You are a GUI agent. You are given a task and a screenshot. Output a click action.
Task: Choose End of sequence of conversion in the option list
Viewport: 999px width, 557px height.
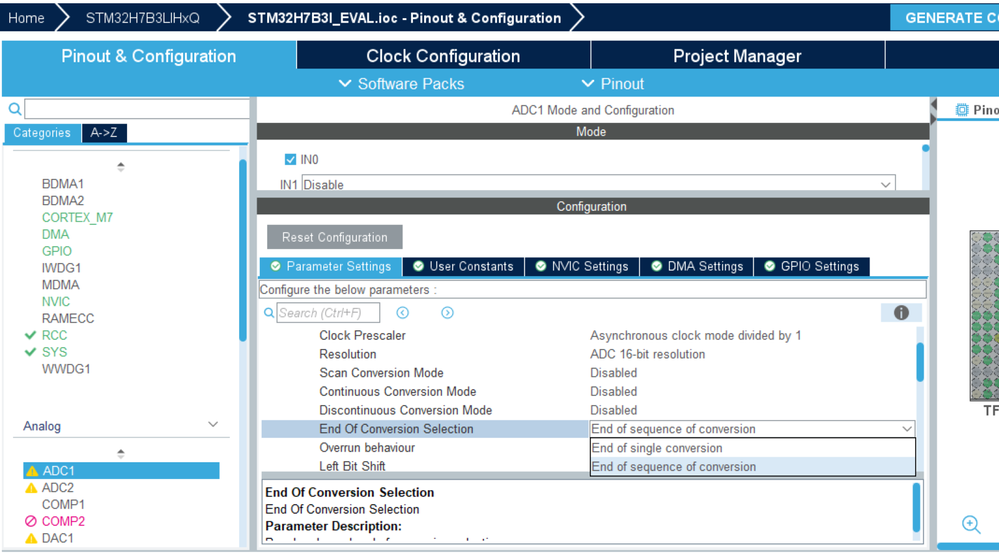tap(752, 467)
